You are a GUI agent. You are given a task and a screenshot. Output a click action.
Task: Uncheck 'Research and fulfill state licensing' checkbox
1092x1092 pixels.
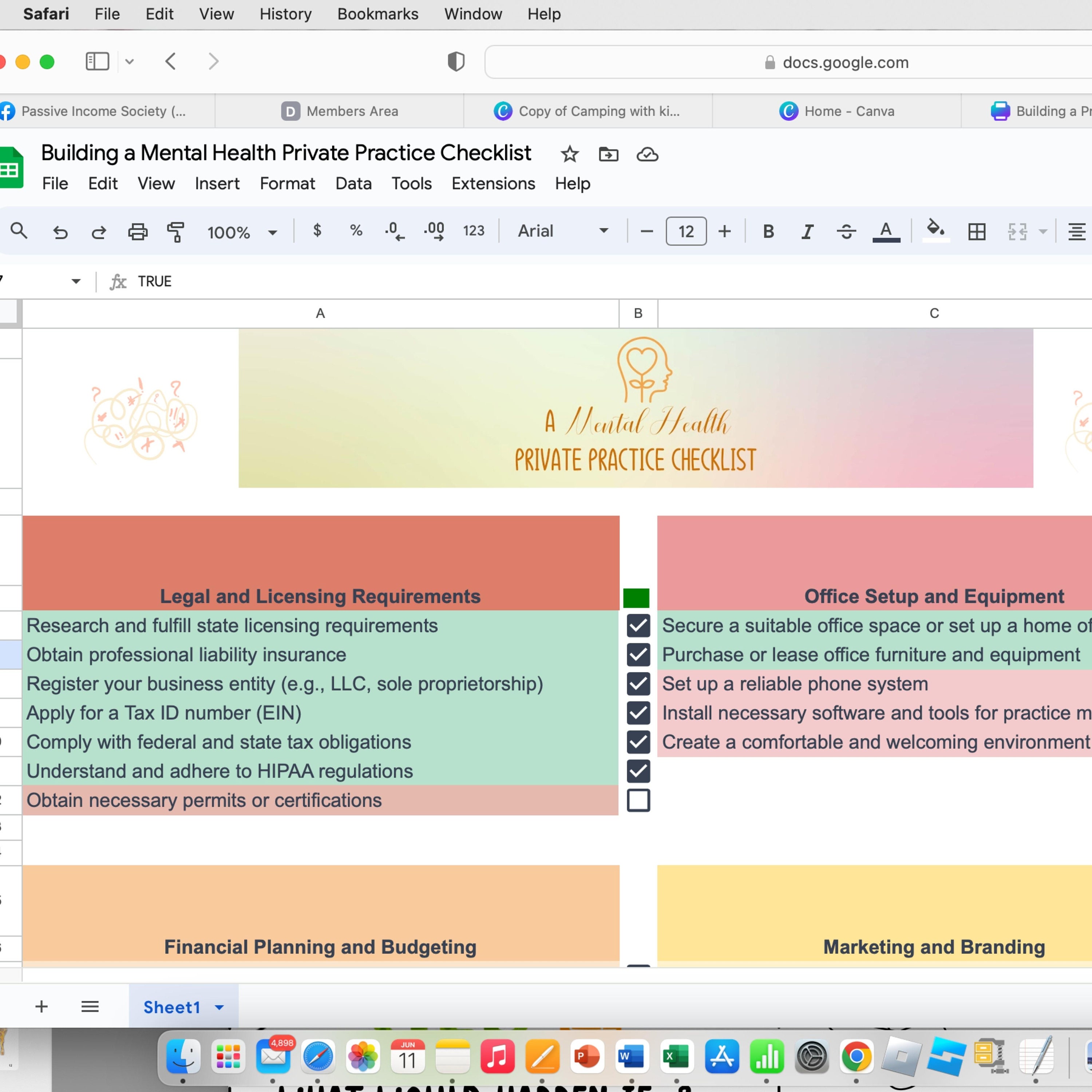(638, 626)
